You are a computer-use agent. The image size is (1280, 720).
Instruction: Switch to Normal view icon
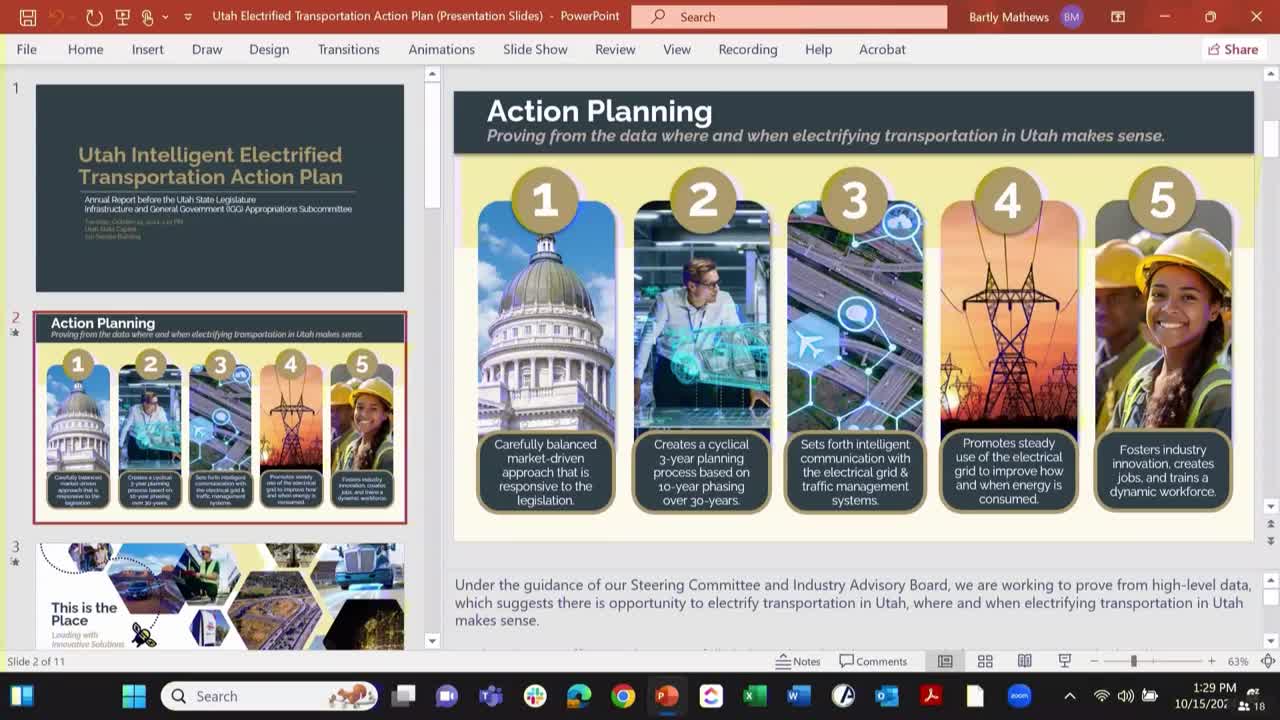click(x=945, y=661)
